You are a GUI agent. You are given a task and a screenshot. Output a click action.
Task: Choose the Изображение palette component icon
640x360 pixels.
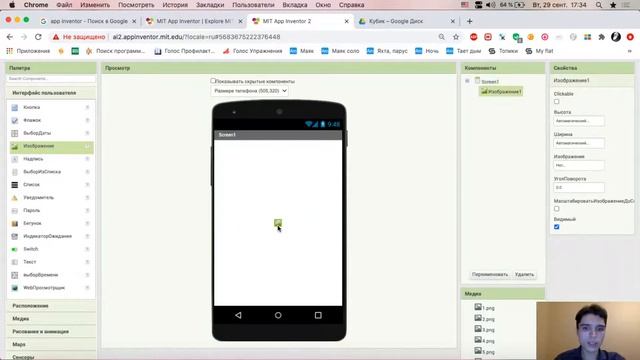pyautogui.click(x=15, y=146)
